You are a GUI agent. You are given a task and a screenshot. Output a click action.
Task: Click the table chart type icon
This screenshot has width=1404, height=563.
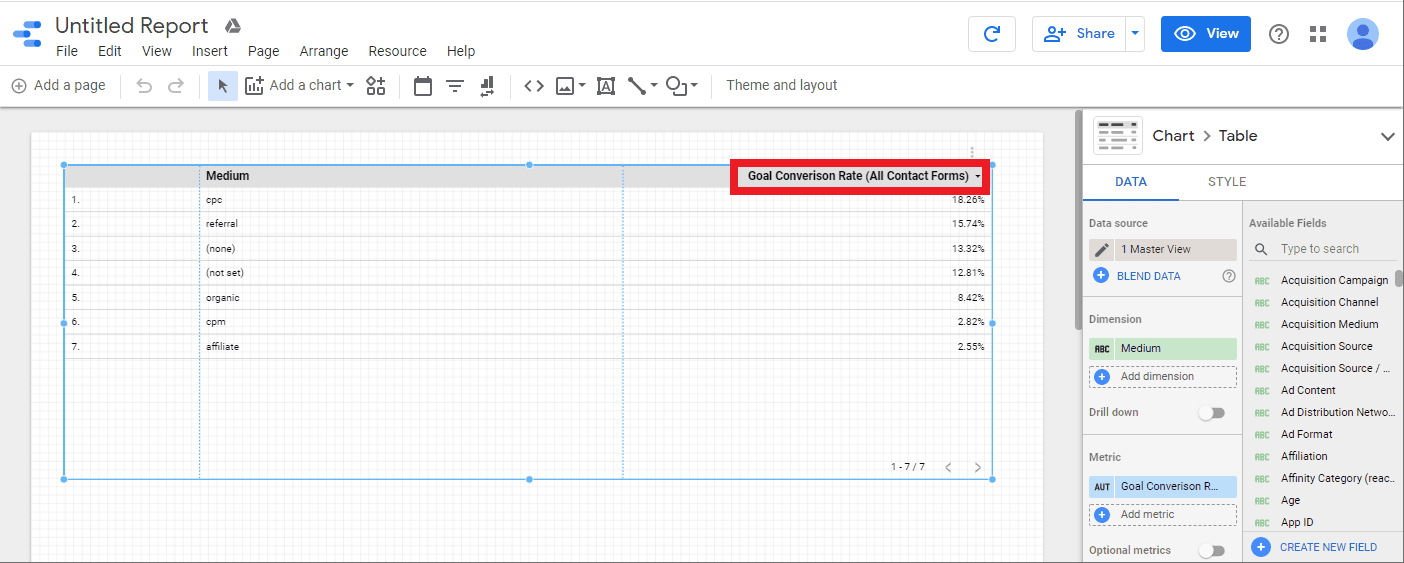(1118, 136)
